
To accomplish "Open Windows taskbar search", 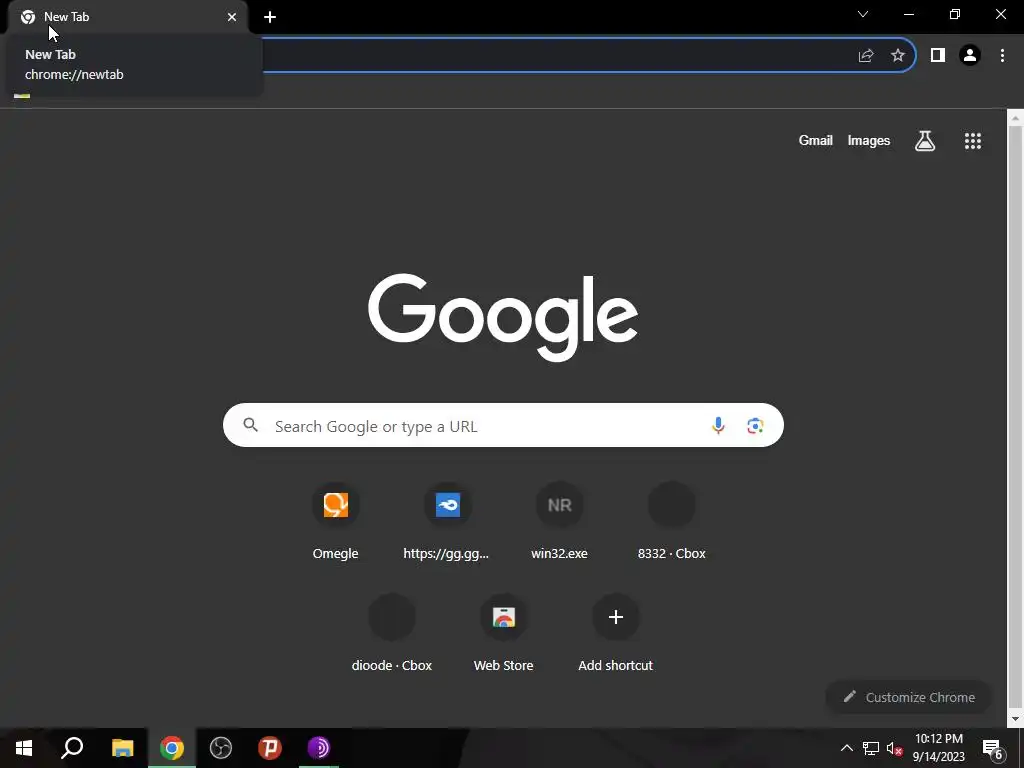I will [x=72, y=748].
